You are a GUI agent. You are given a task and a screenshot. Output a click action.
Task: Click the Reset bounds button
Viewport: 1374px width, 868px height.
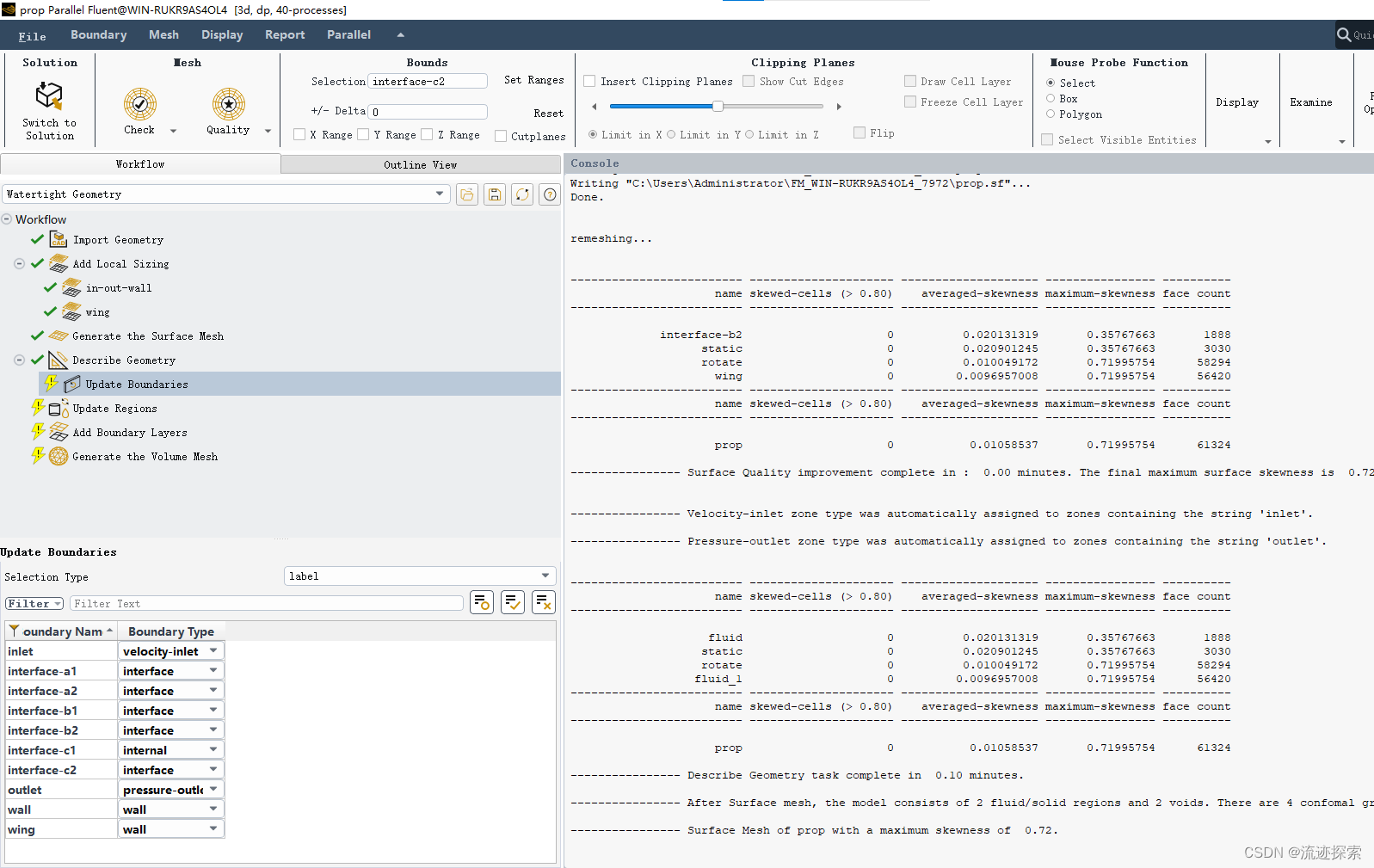click(x=548, y=113)
